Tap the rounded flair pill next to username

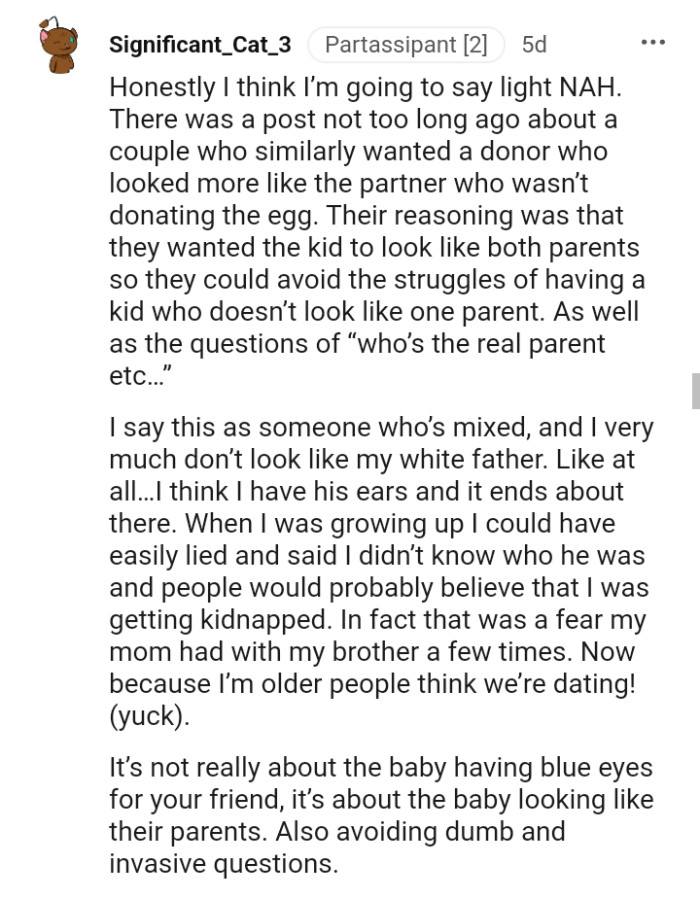tap(405, 44)
